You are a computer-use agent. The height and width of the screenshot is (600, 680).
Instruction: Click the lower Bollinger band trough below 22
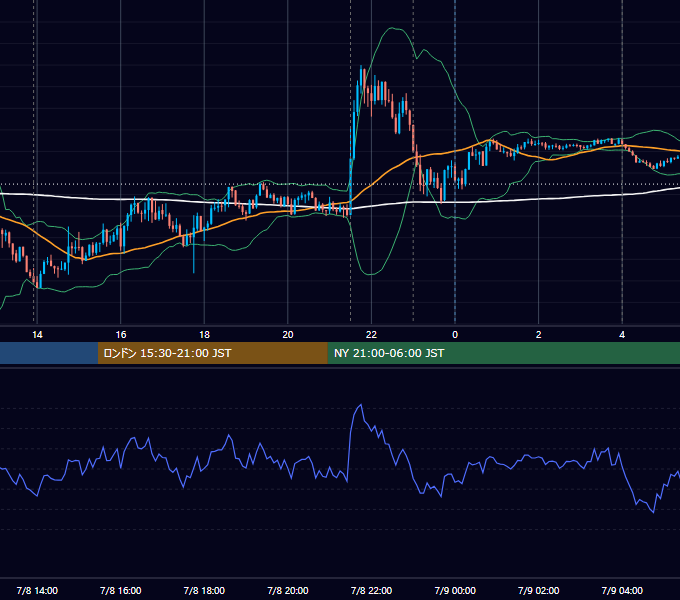coord(371,274)
